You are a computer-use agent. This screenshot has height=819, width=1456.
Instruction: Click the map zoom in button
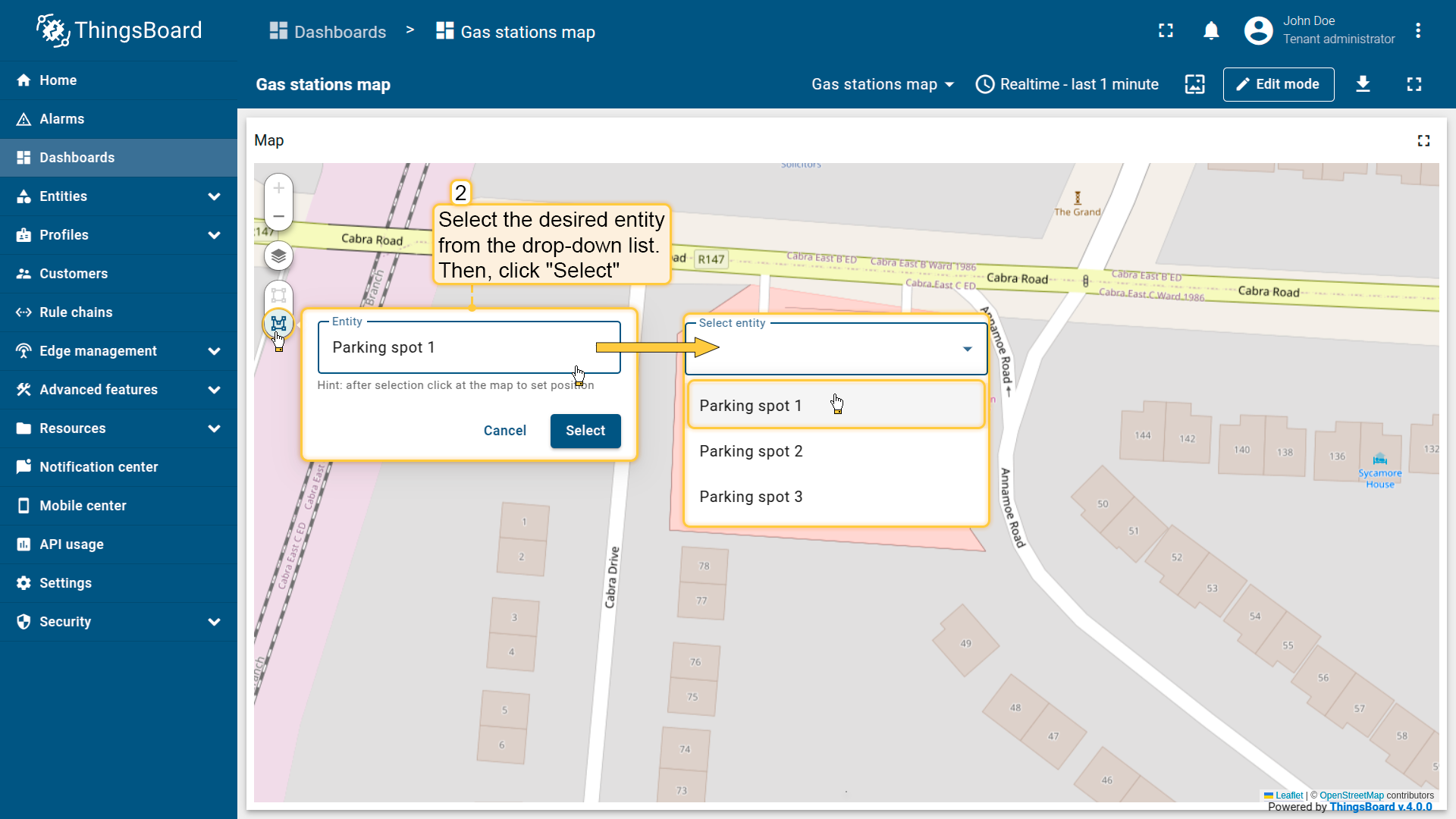(x=278, y=188)
